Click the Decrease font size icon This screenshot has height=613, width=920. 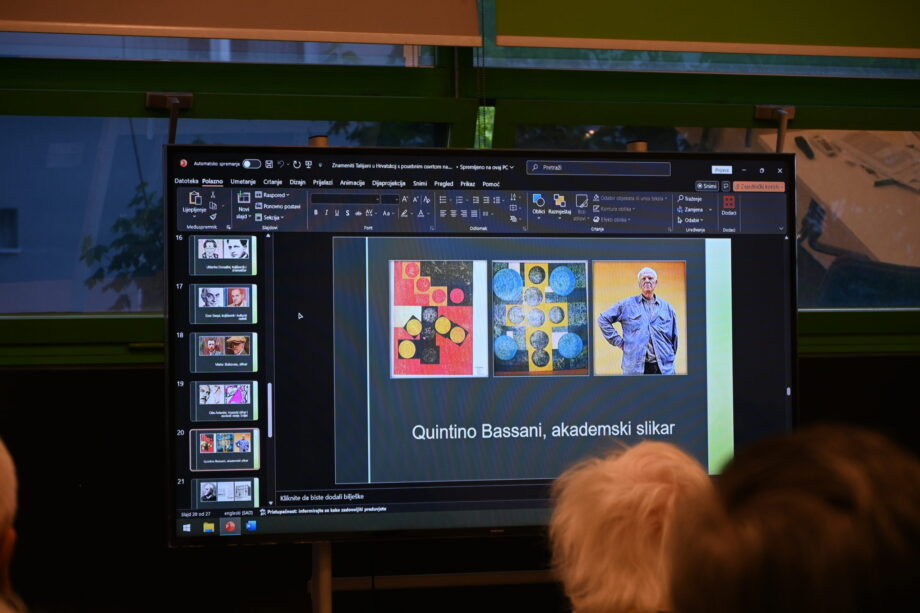coord(415,200)
